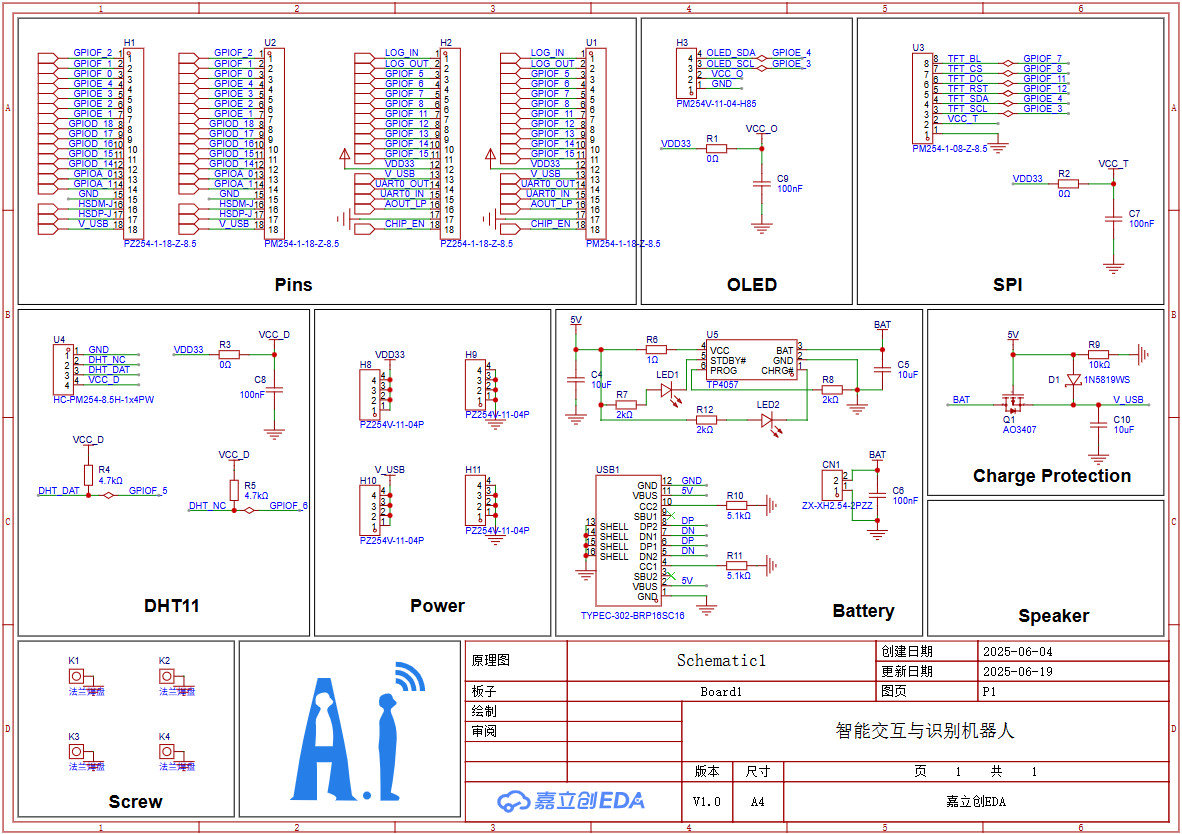Select the Schematic1 name field
Screen dimensions: 1182x834
click(720, 660)
